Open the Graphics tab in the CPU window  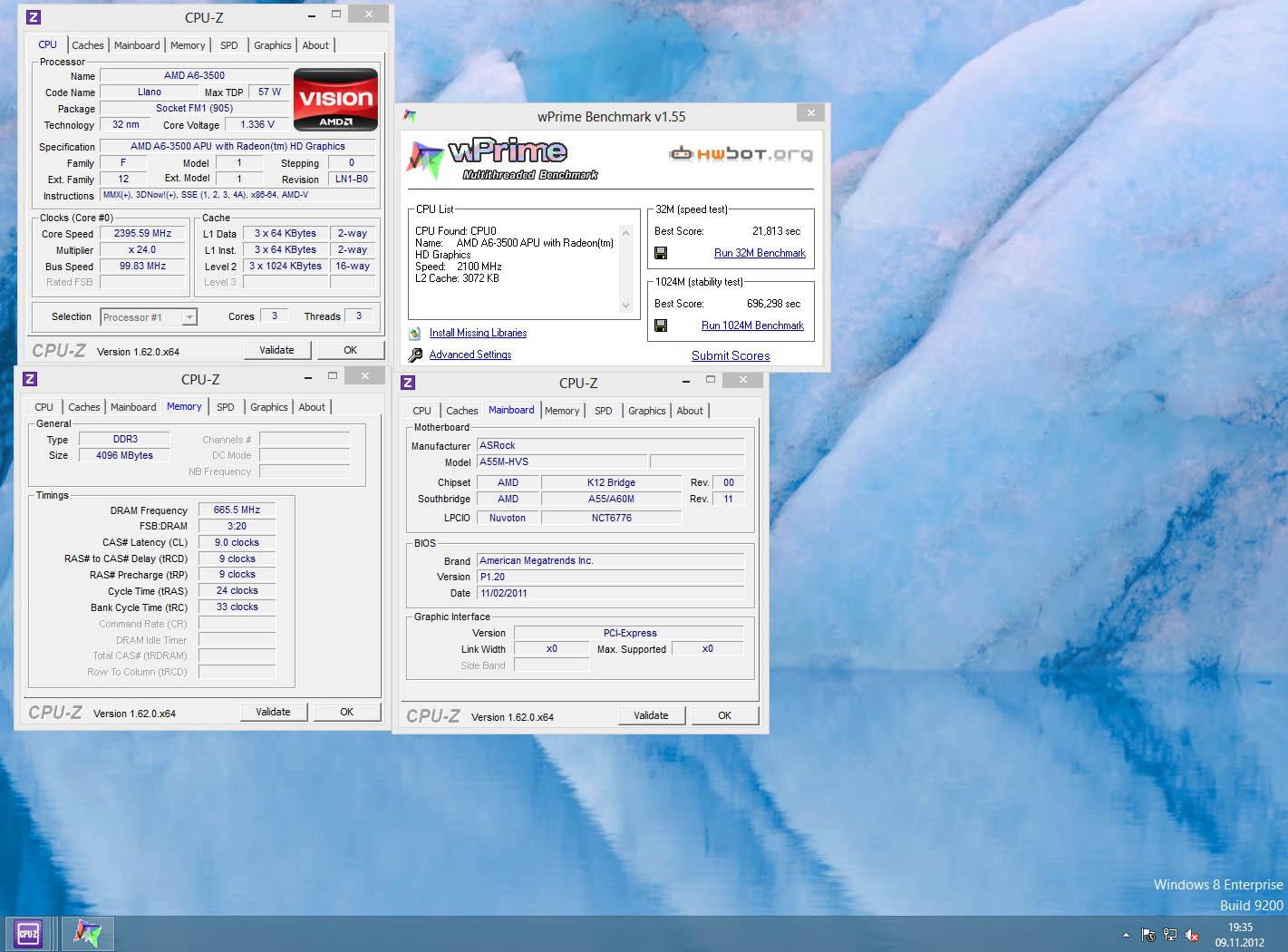(273, 45)
